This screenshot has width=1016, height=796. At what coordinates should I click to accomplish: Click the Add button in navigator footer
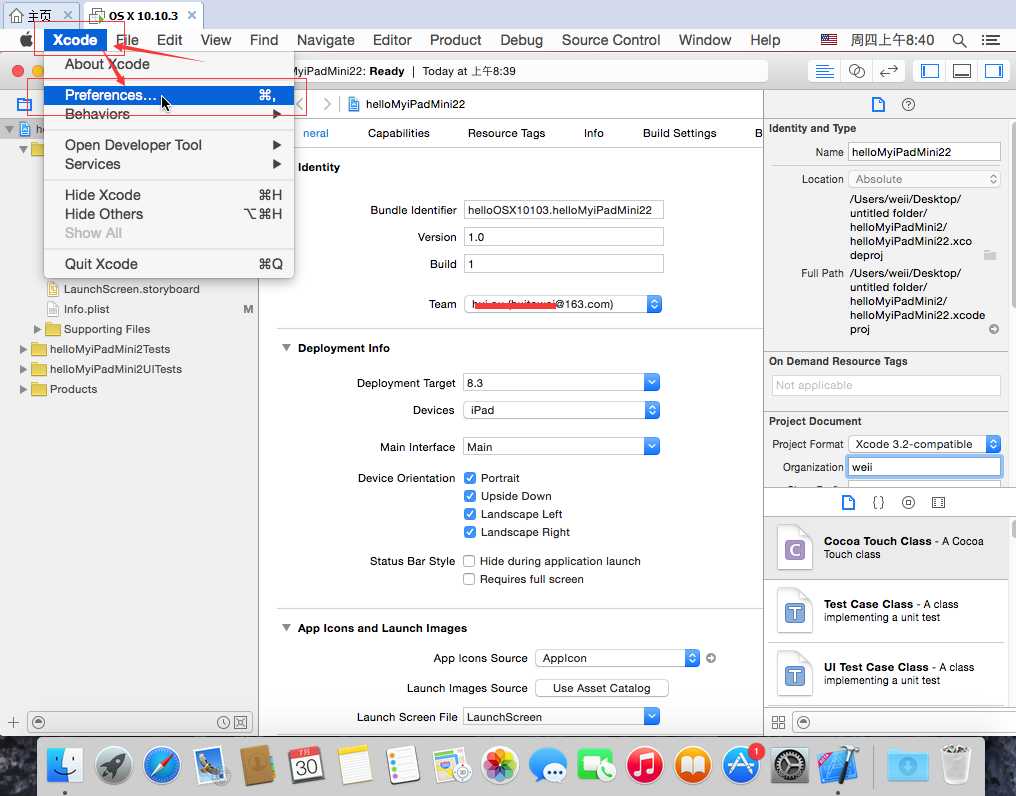[13, 722]
